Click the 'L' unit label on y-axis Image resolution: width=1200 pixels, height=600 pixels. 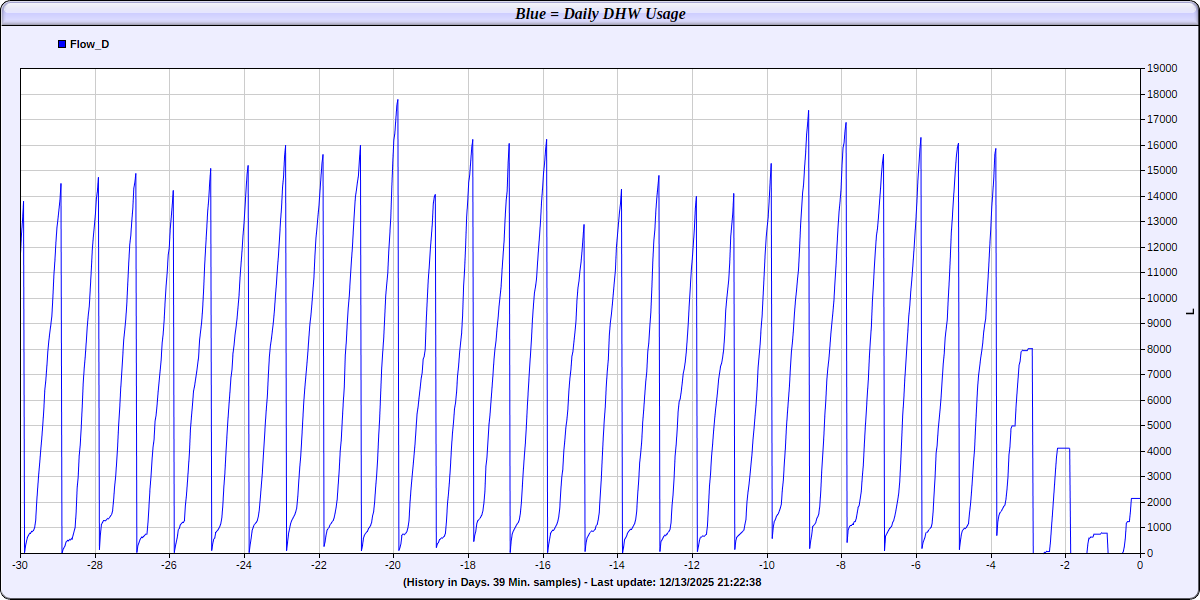[1189, 311]
